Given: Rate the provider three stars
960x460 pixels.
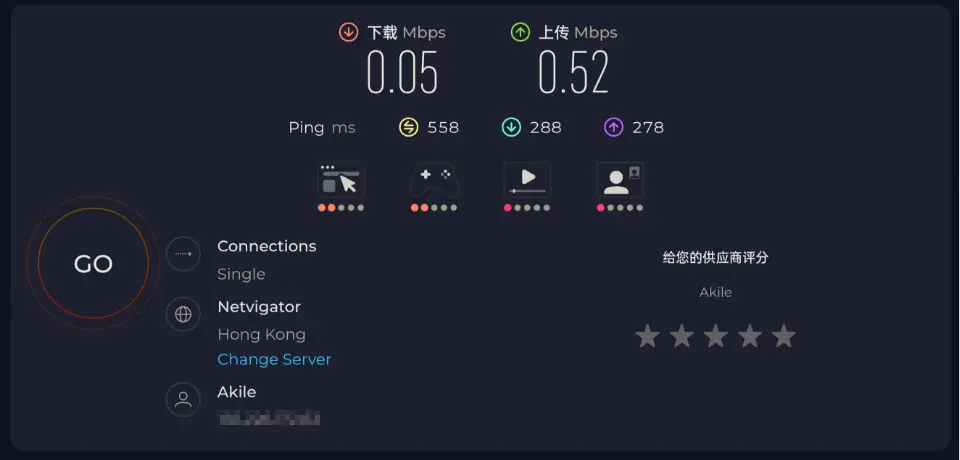Looking at the screenshot, I should point(716,336).
